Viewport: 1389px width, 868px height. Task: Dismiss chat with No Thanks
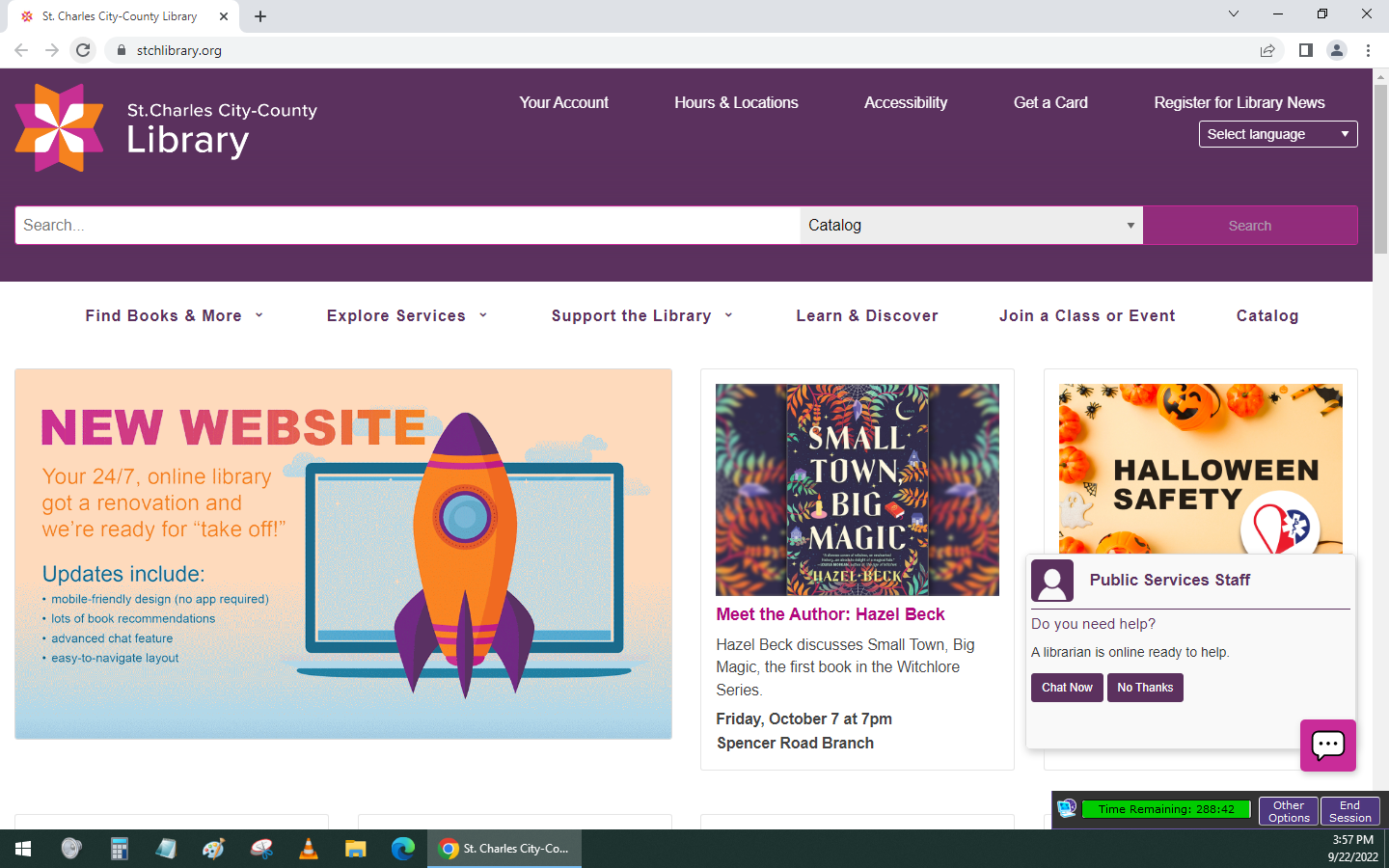pyautogui.click(x=1145, y=688)
